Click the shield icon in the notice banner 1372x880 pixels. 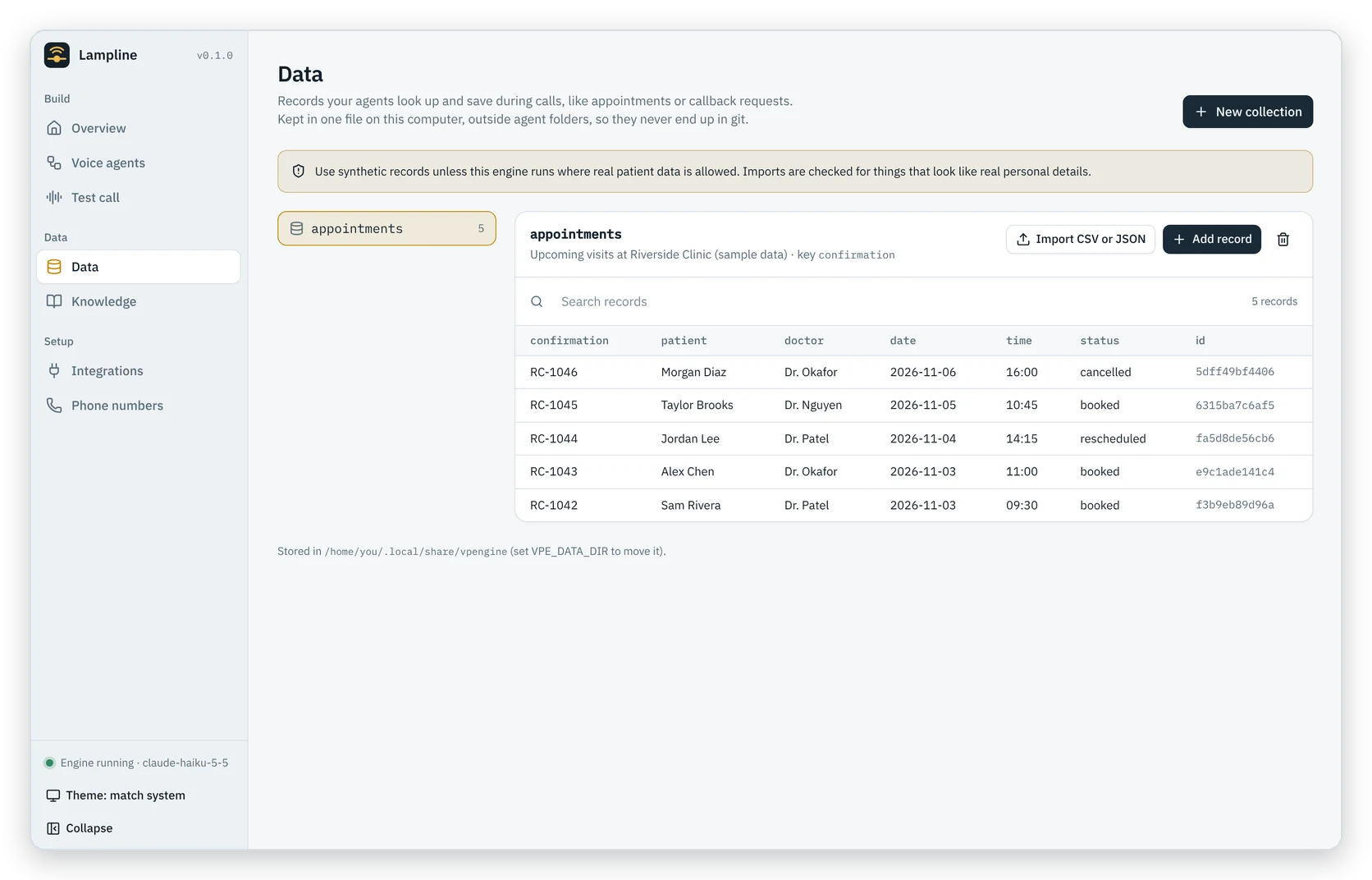(299, 172)
